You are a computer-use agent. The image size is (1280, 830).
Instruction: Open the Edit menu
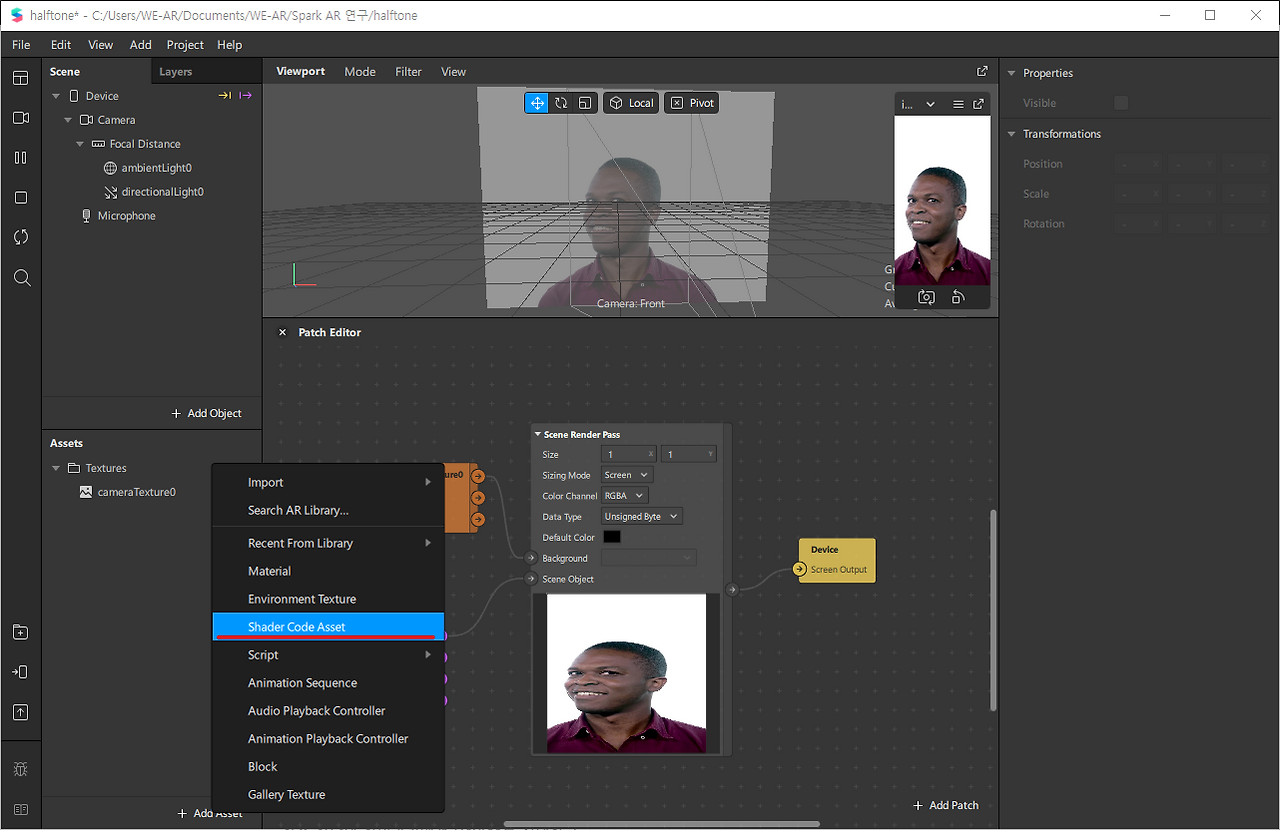coord(61,45)
